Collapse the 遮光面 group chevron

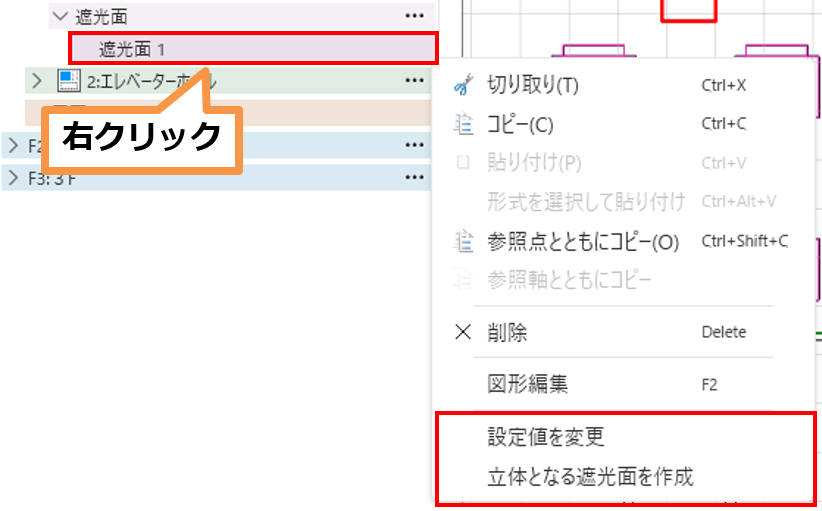[x=60, y=16]
